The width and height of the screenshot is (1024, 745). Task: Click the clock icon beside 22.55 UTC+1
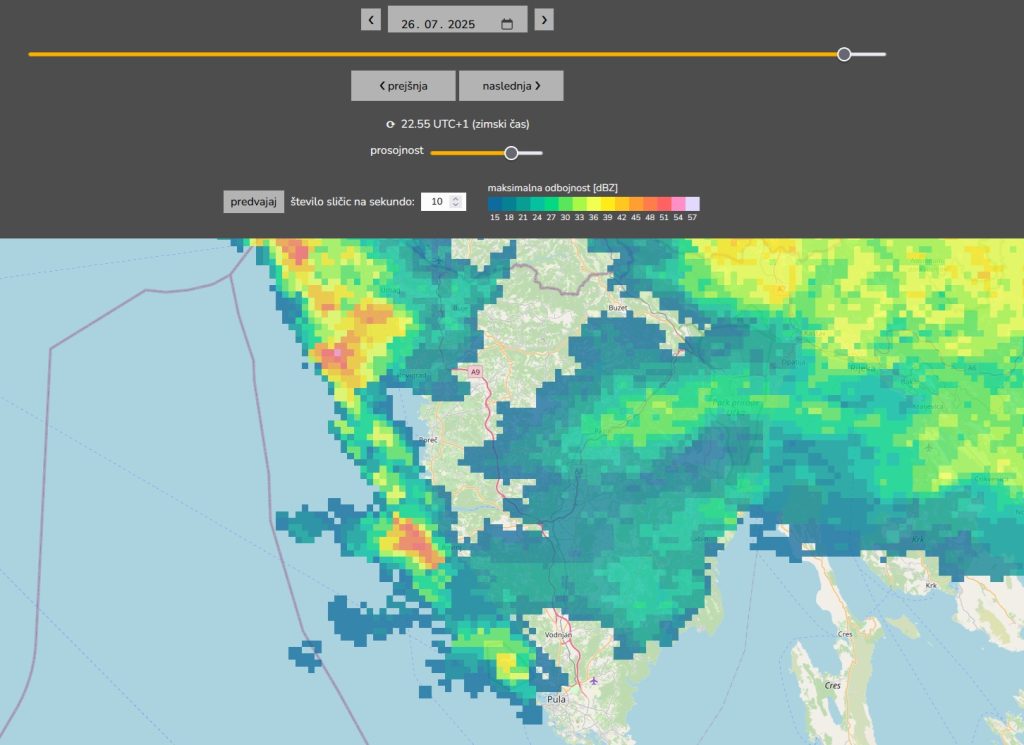point(391,124)
